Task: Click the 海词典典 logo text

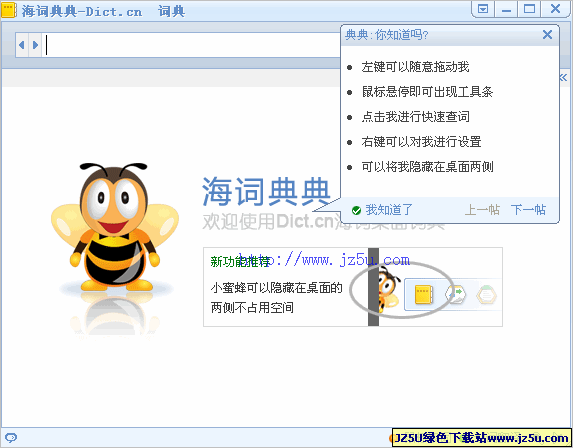Action: click(266, 192)
